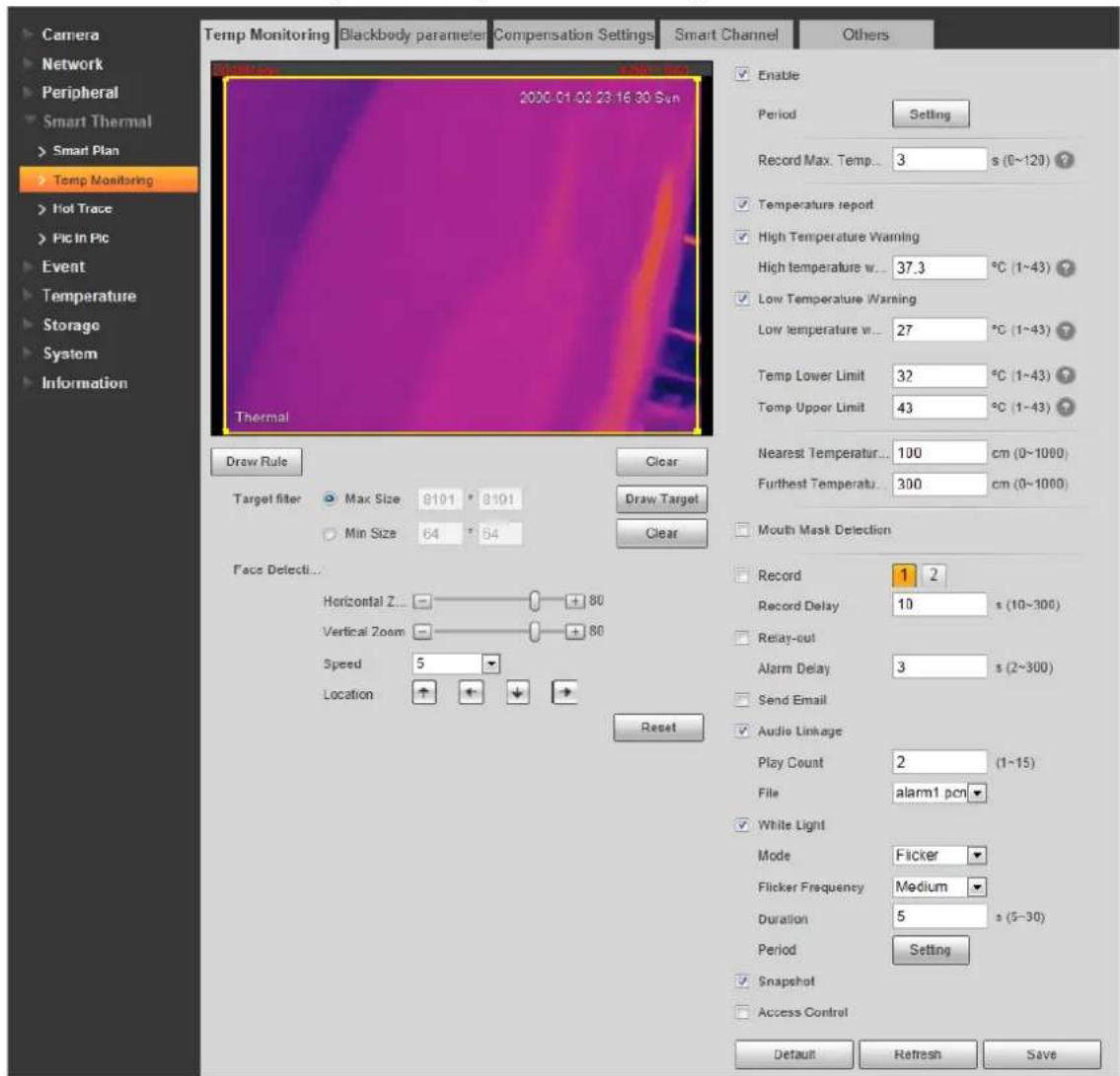This screenshot has height=1076, width=1120.
Task: Click the Draw Target button
Action: pos(661,499)
